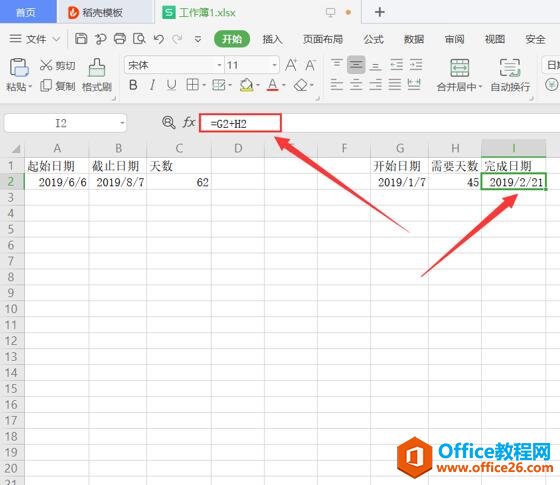Expand the Name Box dropdown arrow
The height and width of the screenshot is (485, 560).
(122, 123)
